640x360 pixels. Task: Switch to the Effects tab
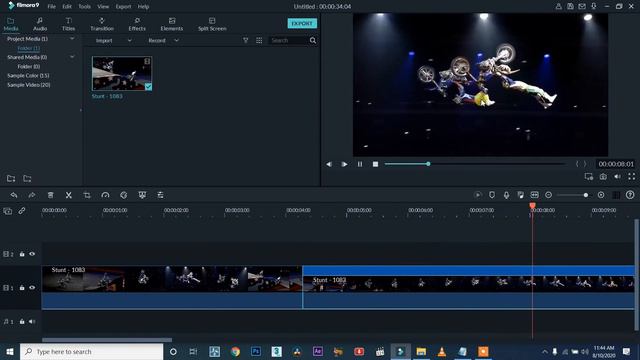coord(137,24)
